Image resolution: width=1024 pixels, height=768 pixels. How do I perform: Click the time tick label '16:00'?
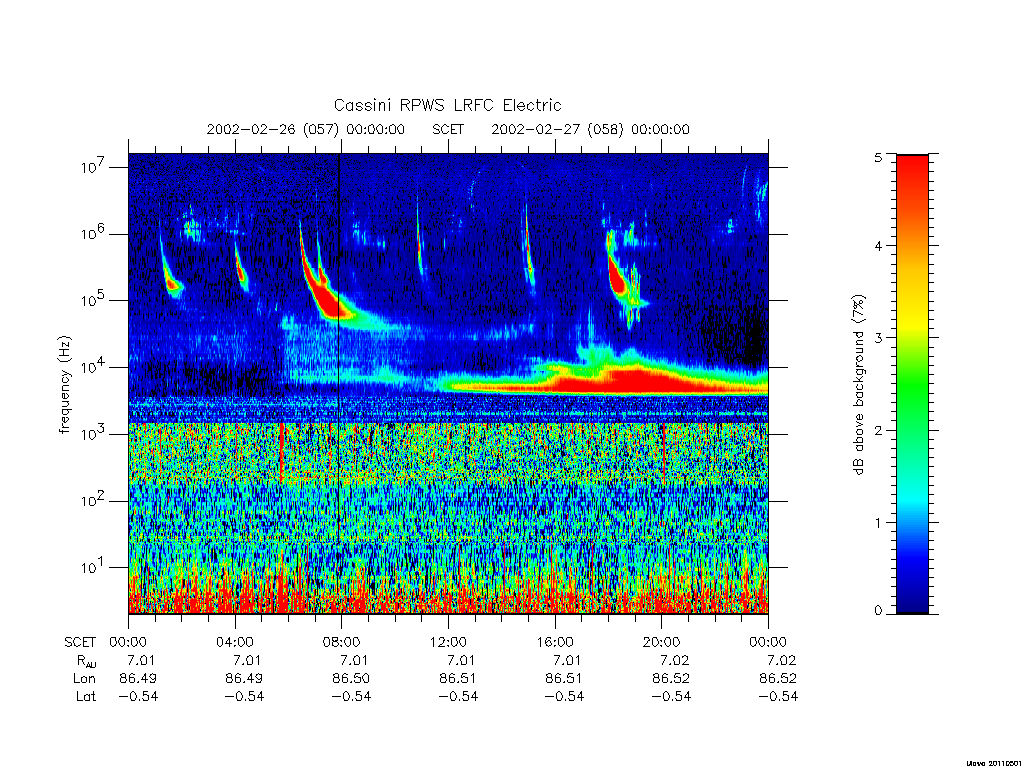[554, 642]
